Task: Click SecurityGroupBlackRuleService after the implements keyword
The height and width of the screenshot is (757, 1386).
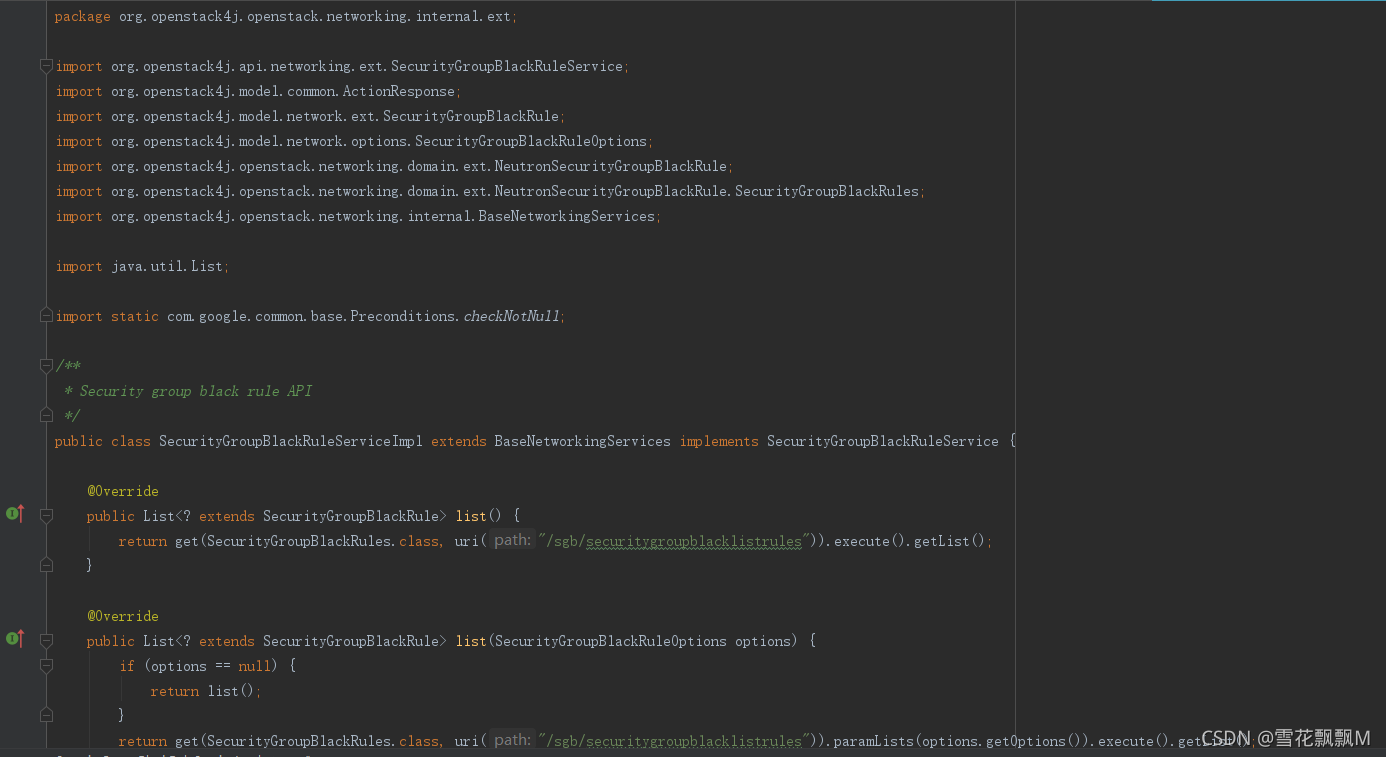Action: (883, 441)
